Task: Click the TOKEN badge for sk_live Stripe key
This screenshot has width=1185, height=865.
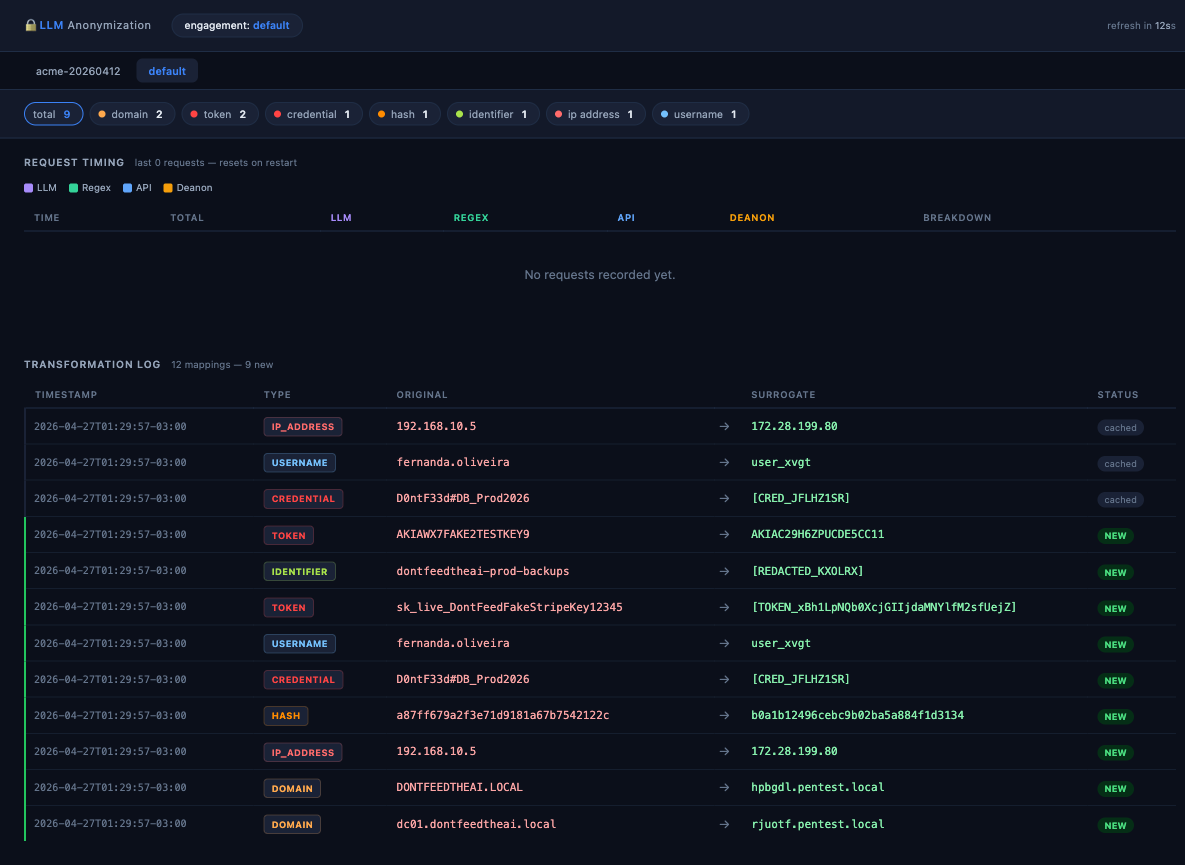Action: 289,607
